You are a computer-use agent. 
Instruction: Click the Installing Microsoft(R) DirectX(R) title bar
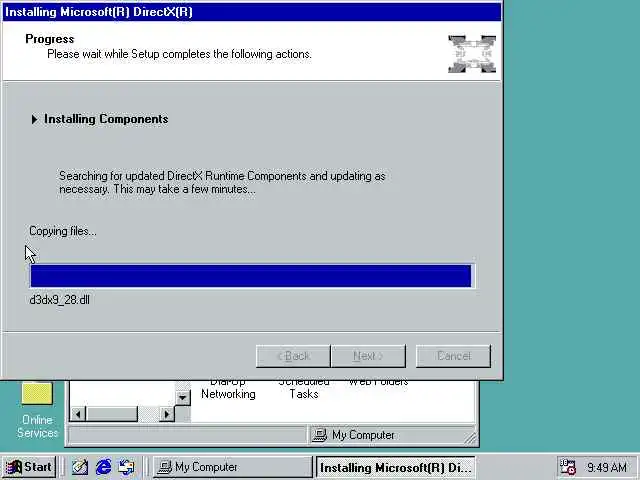pyautogui.click(x=252, y=12)
